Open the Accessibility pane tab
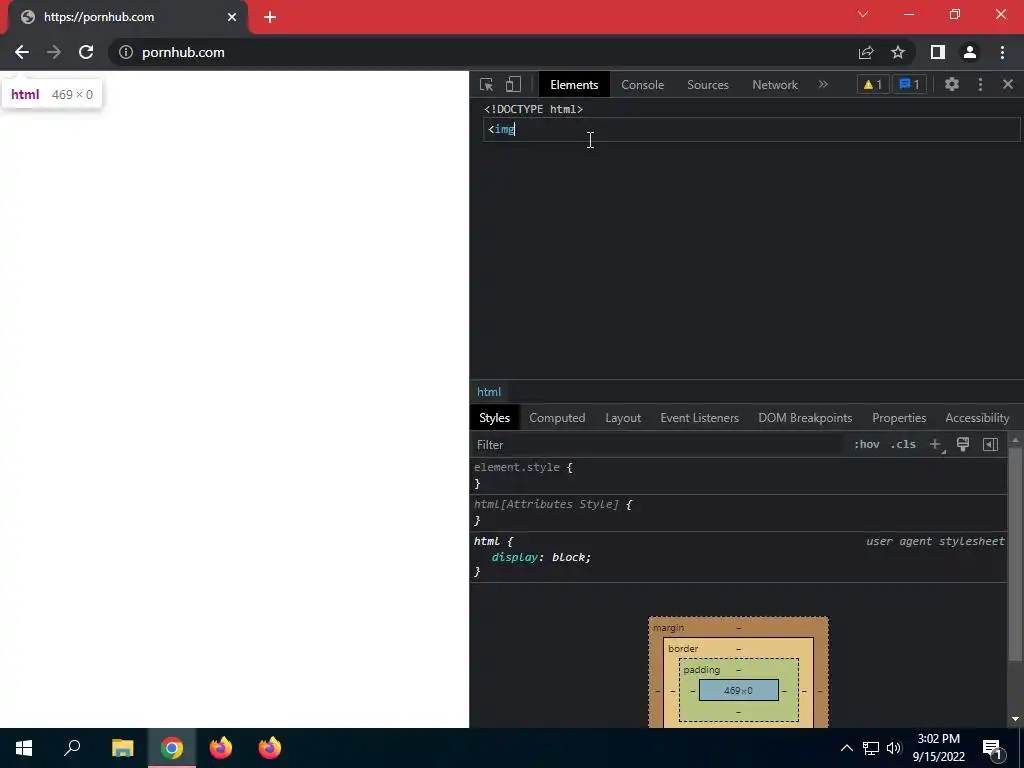 [977, 418]
